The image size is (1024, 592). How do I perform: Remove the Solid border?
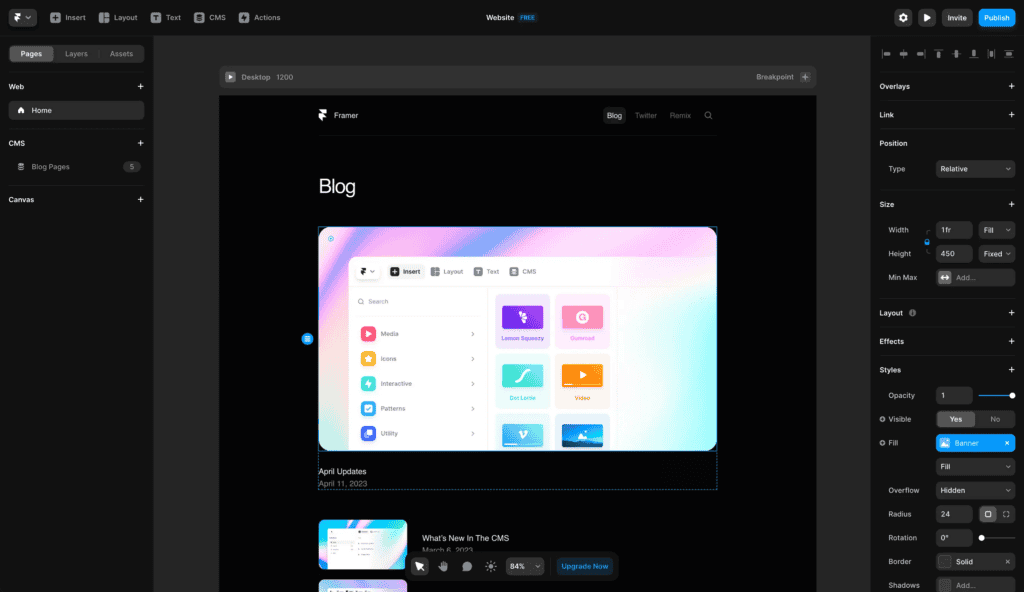click(x=1007, y=562)
